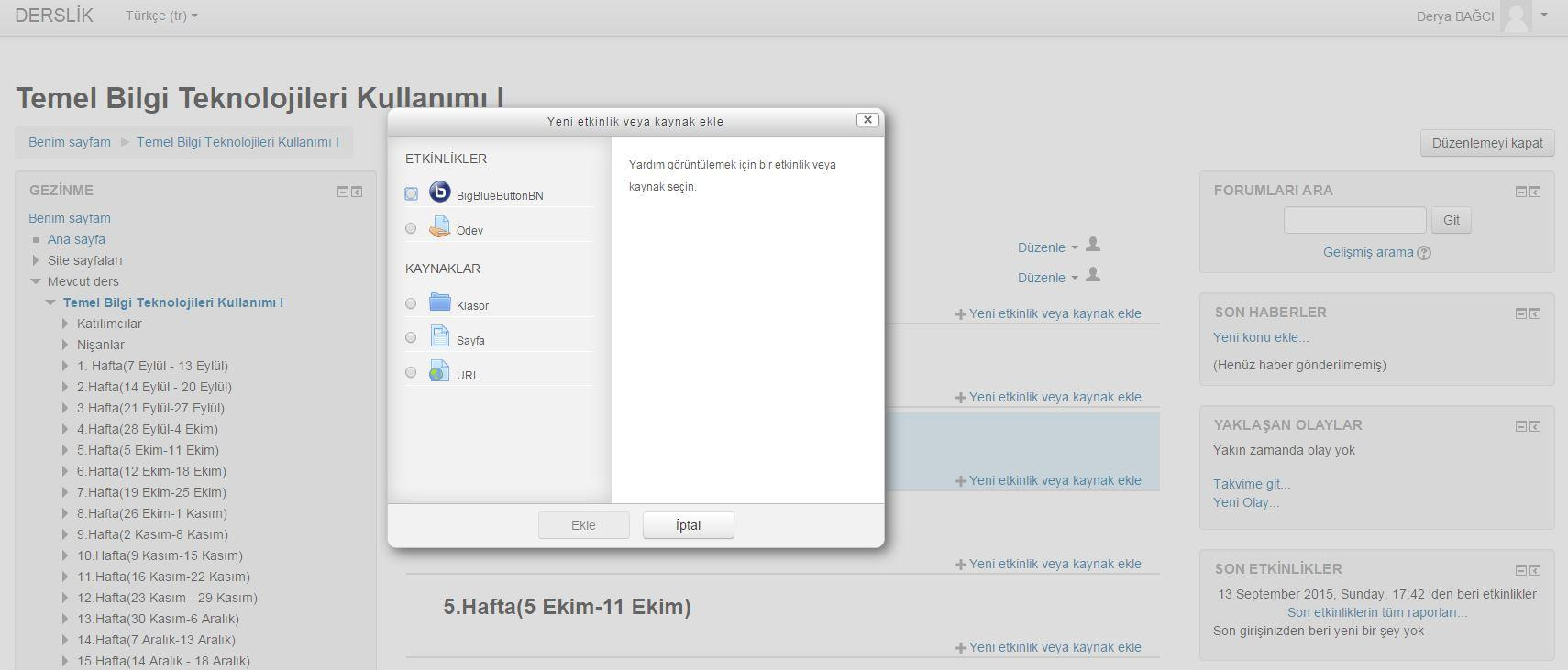Click the DERSLİK site logo

(54, 16)
